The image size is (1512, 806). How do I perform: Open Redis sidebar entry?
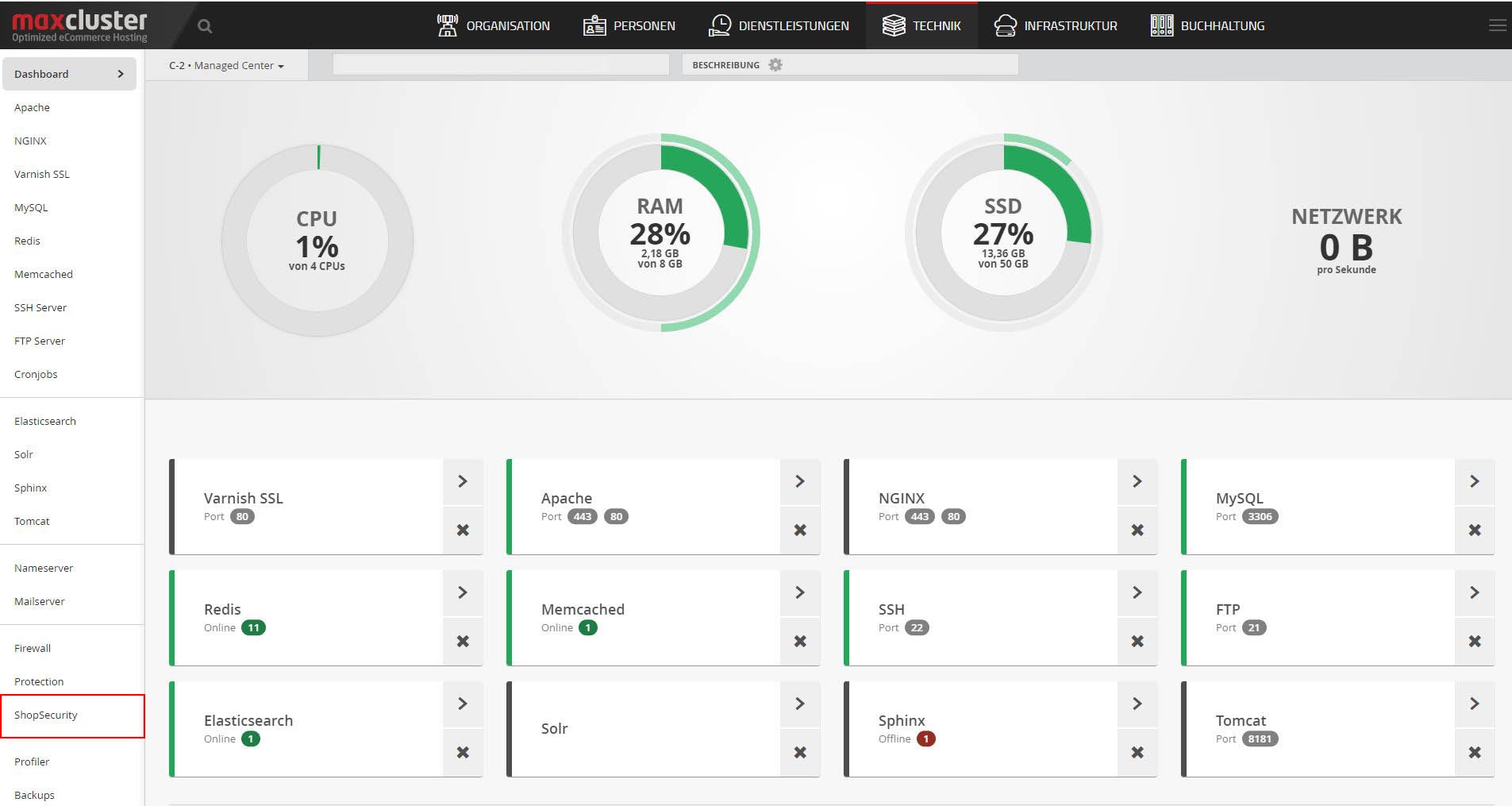tap(27, 241)
